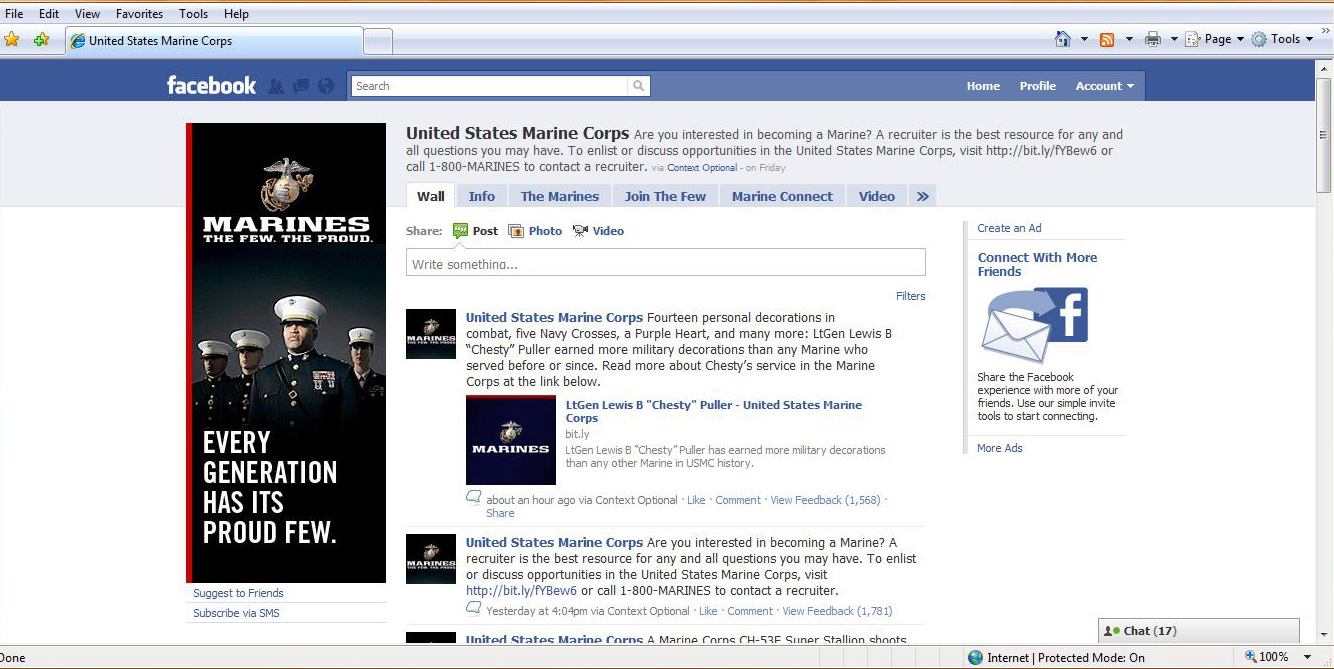Click Subscribe via SMS link
The image size is (1334, 669).
[x=236, y=613]
